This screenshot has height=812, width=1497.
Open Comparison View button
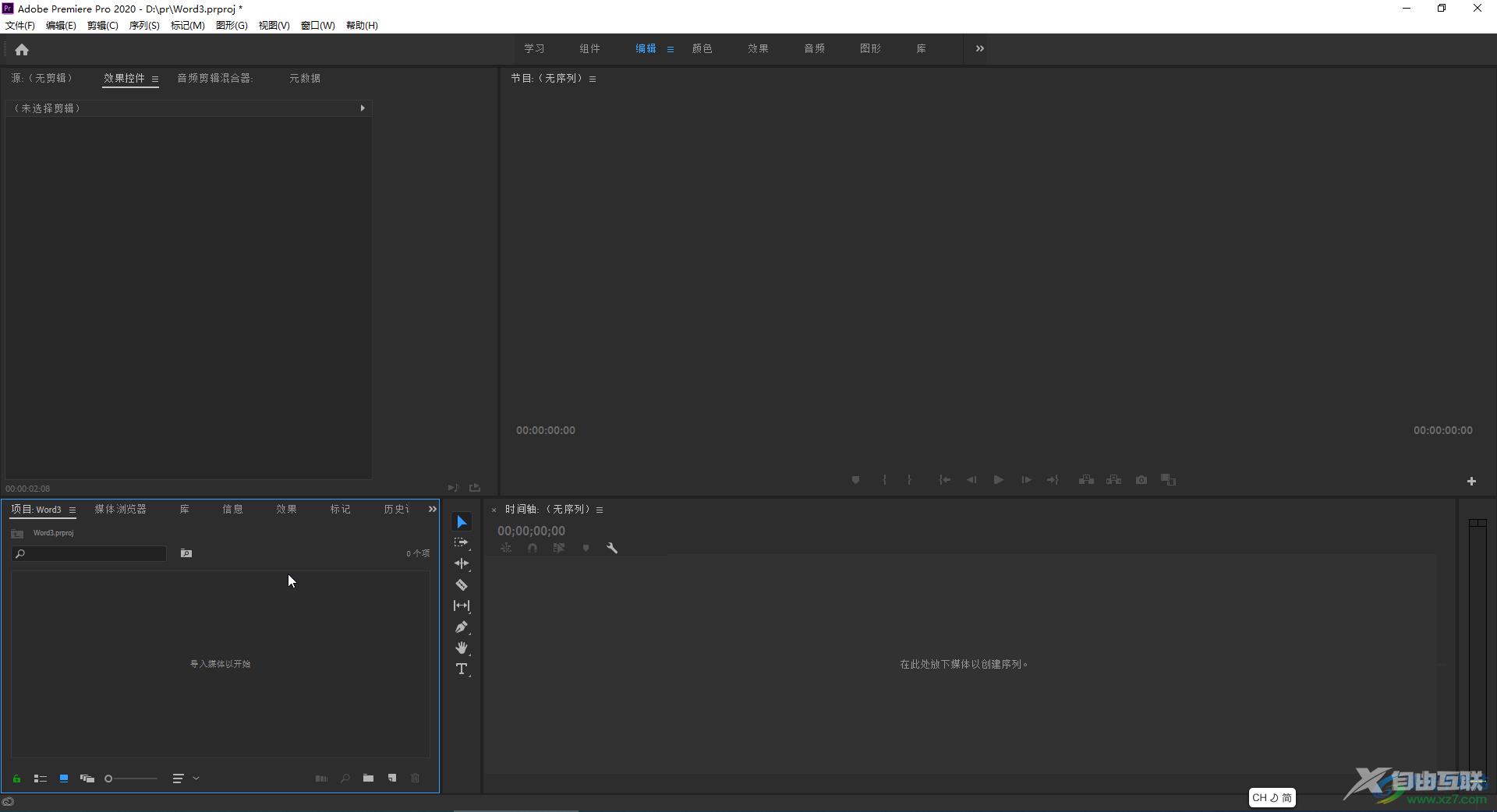click(x=1168, y=480)
